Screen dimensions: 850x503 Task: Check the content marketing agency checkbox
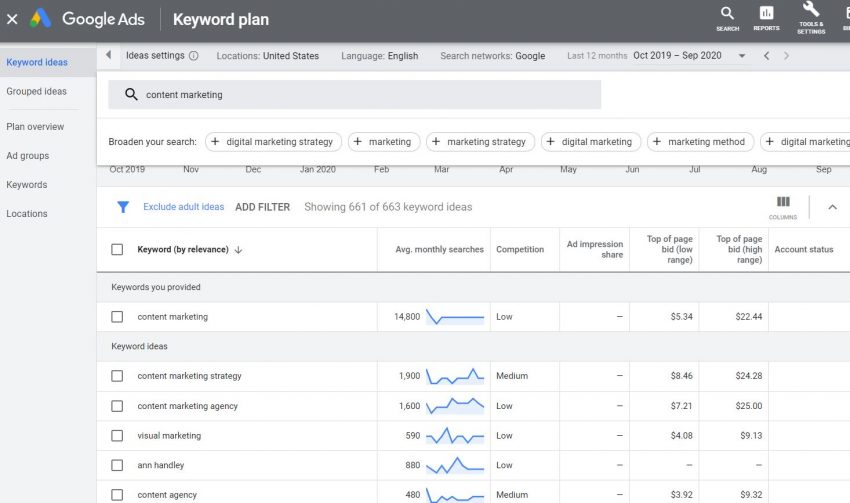point(117,406)
